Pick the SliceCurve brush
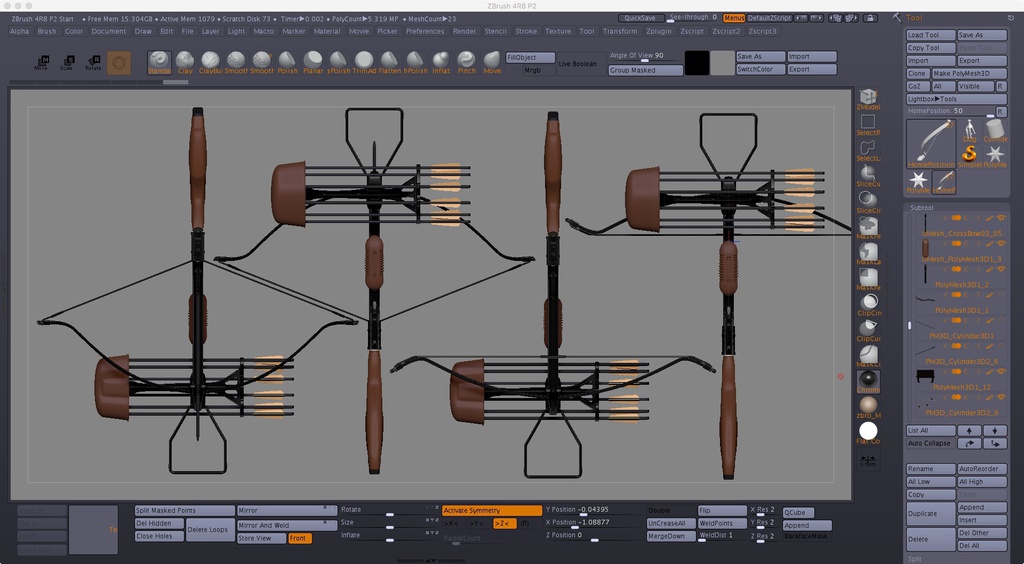Image resolution: width=1024 pixels, height=564 pixels. coord(868,176)
